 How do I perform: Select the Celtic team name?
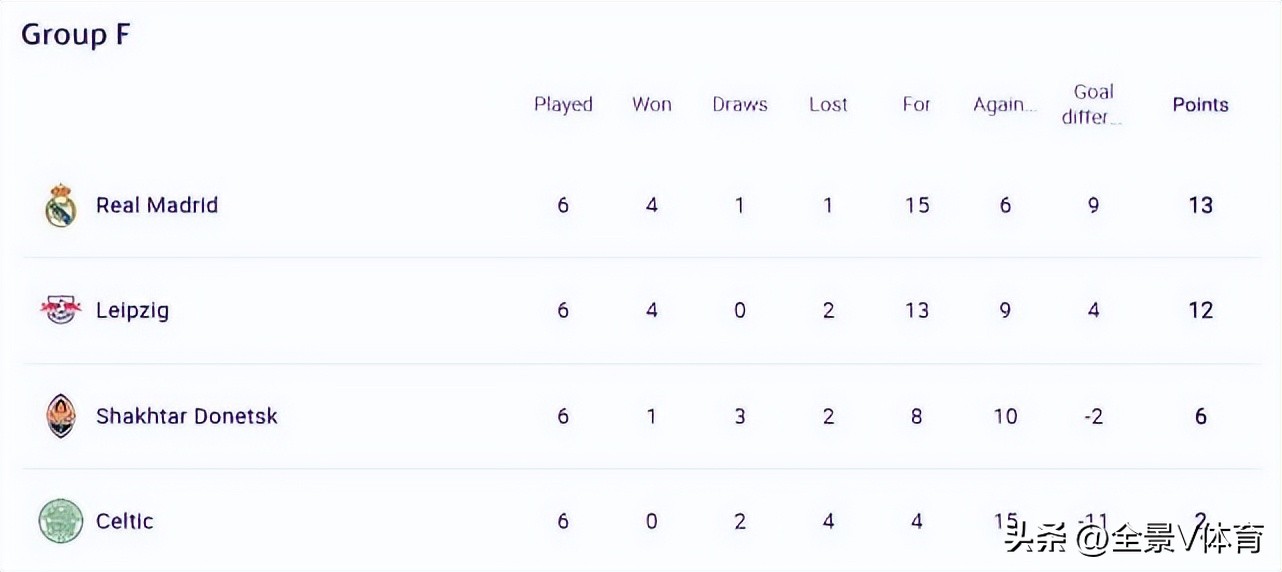point(125,521)
